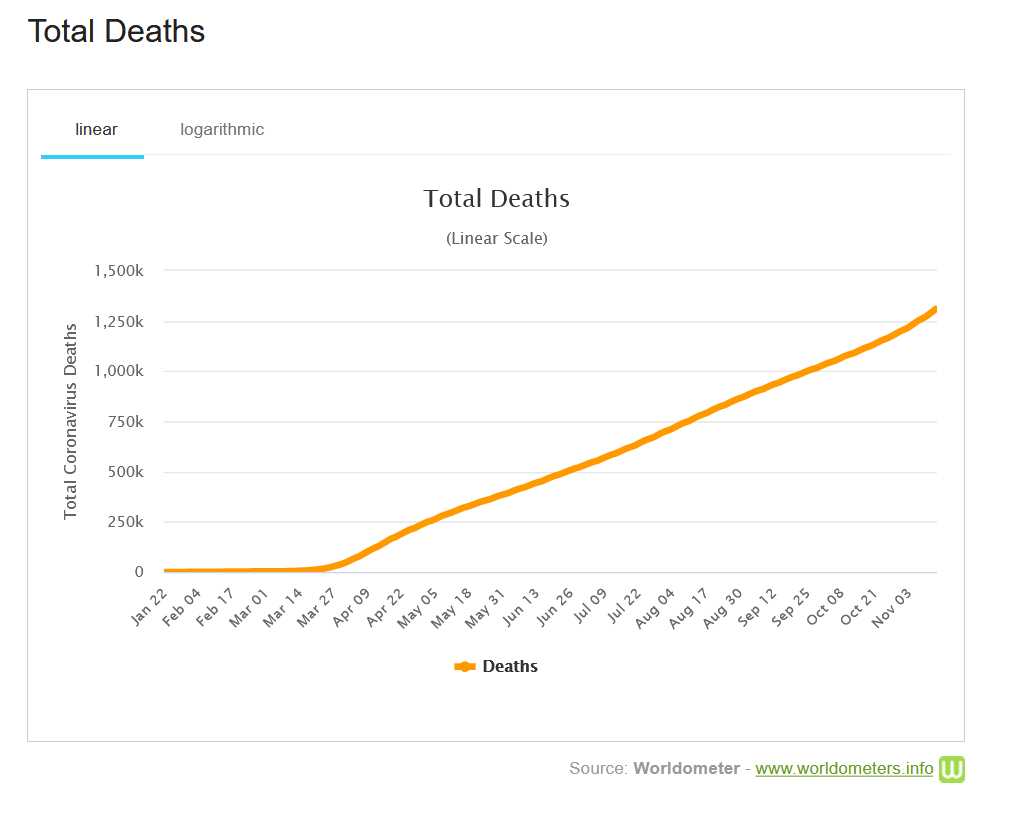Click the 750k y-axis label
Viewport: 1016px width, 818px height.
pos(126,422)
